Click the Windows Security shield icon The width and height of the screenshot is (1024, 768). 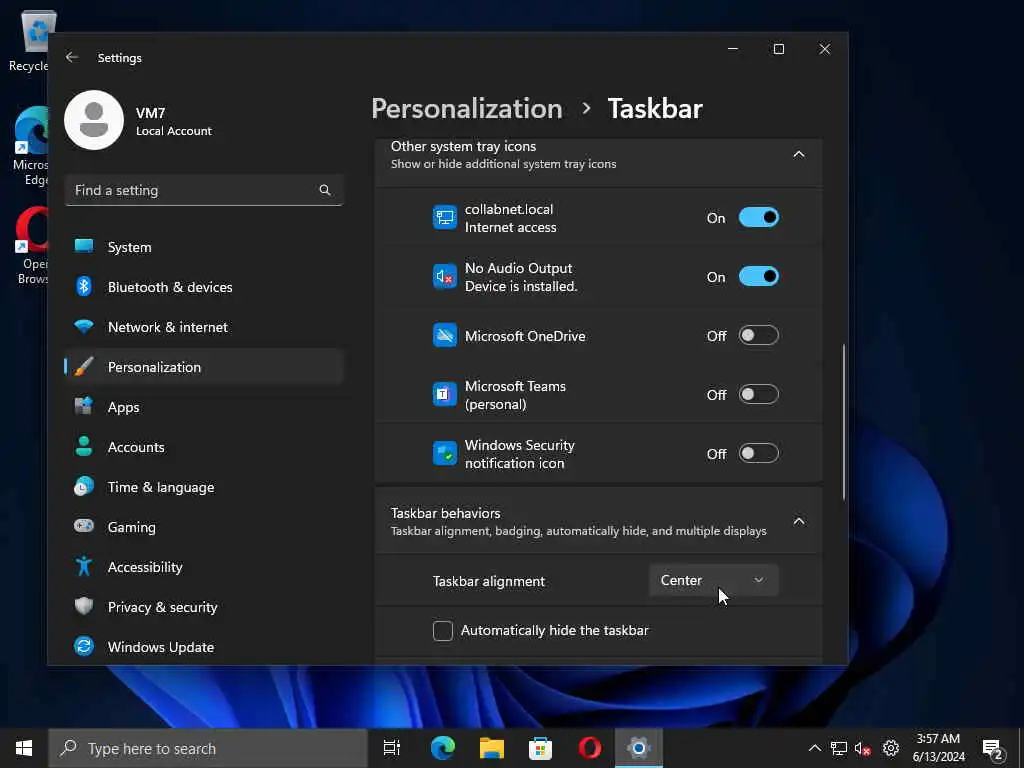[x=445, y=453]
